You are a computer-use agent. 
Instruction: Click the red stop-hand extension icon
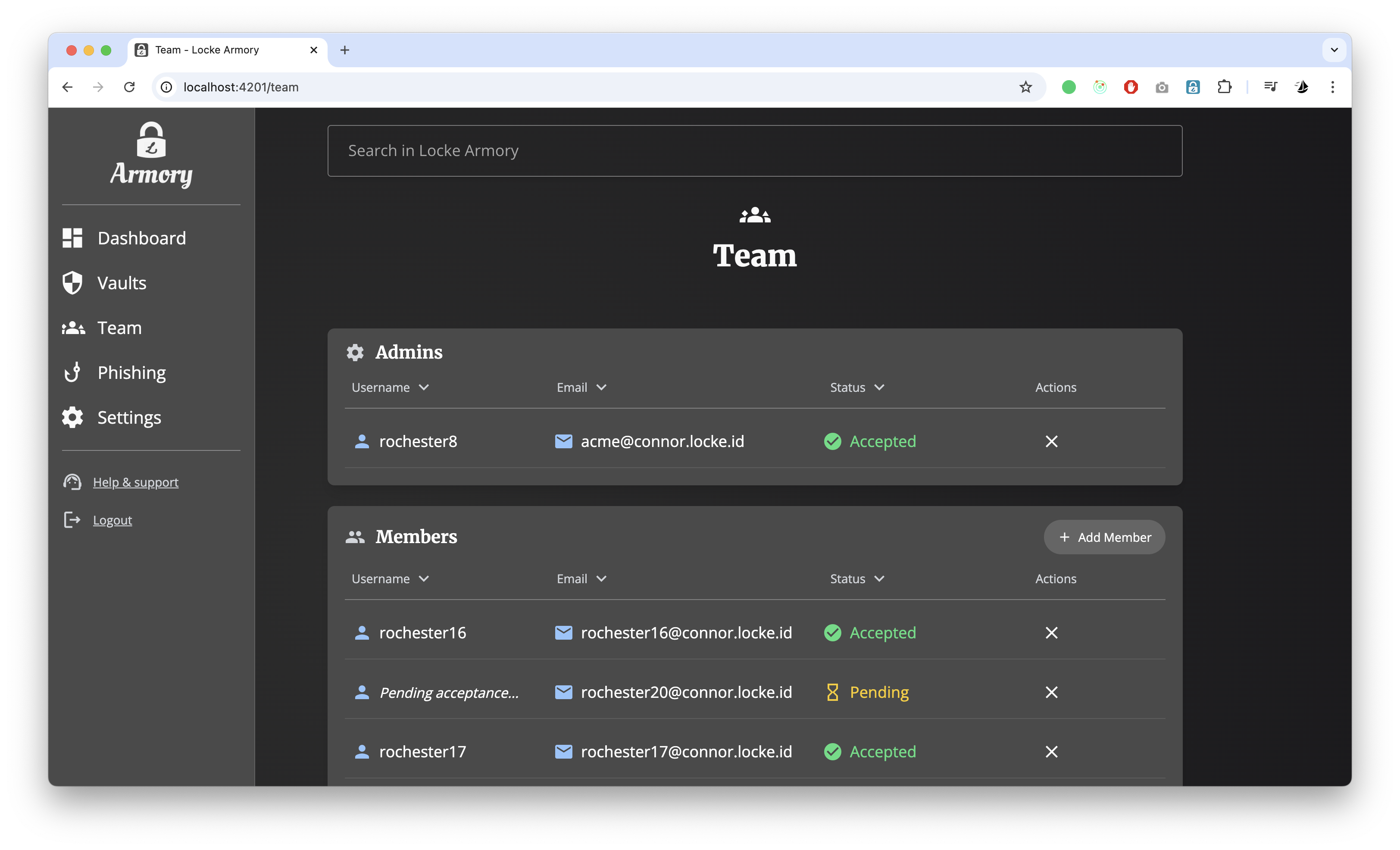point(1131,87)
